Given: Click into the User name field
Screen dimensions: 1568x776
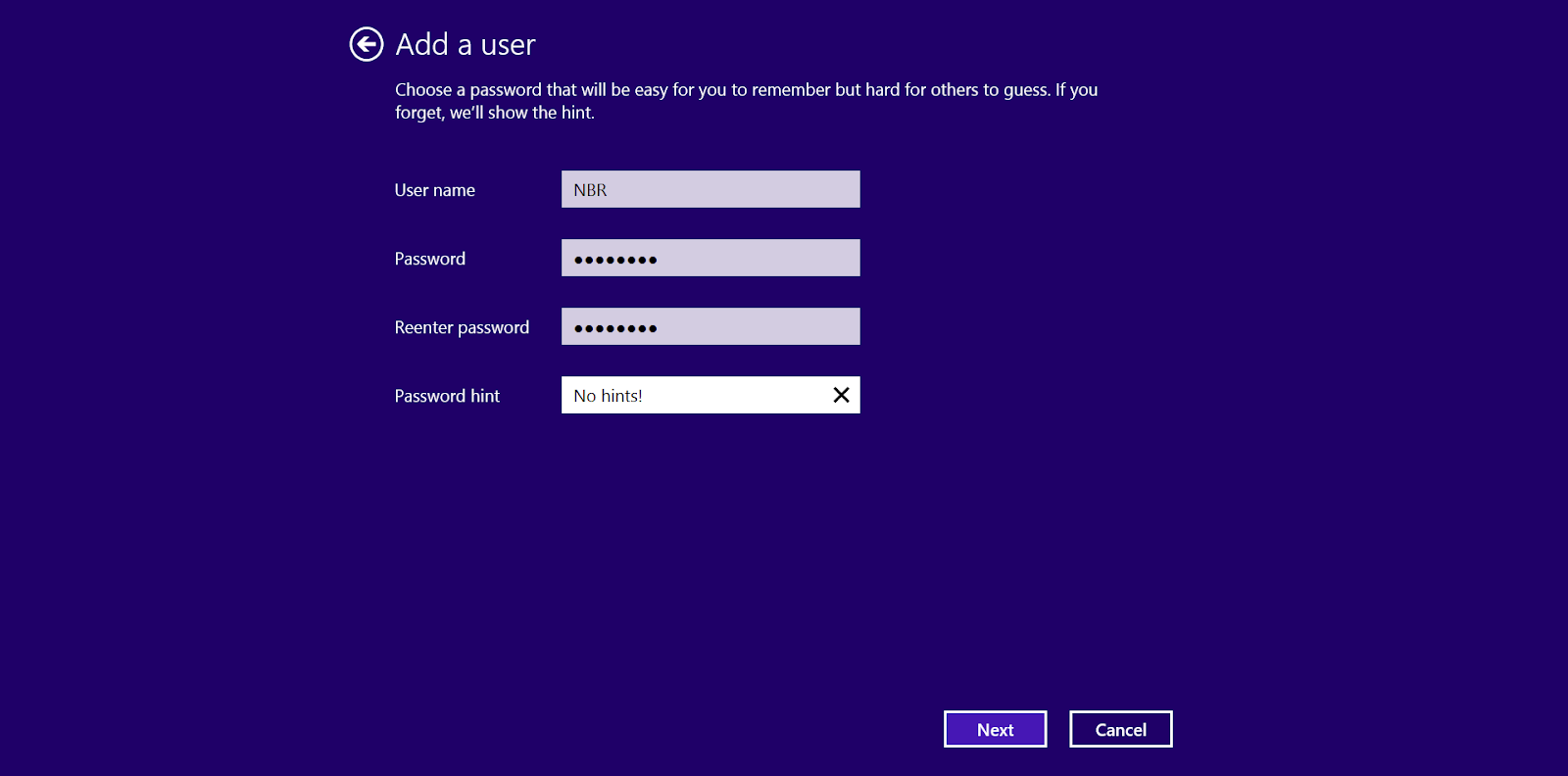Looking at the screenshot, I should coord(710,189).
